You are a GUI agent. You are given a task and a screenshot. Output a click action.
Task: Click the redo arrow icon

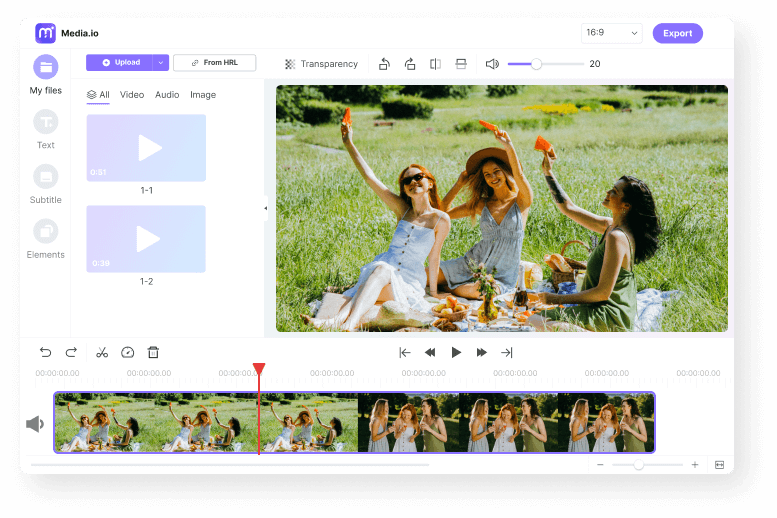coord(71,352)
